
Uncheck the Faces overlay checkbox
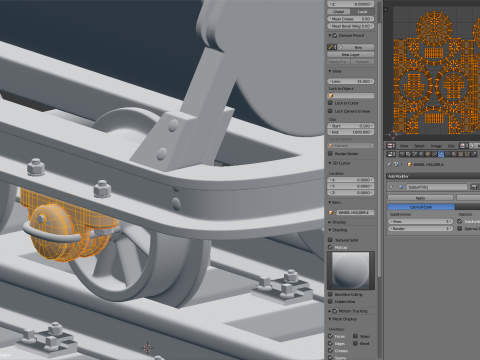pyautogui.click(x=330, y=336)
